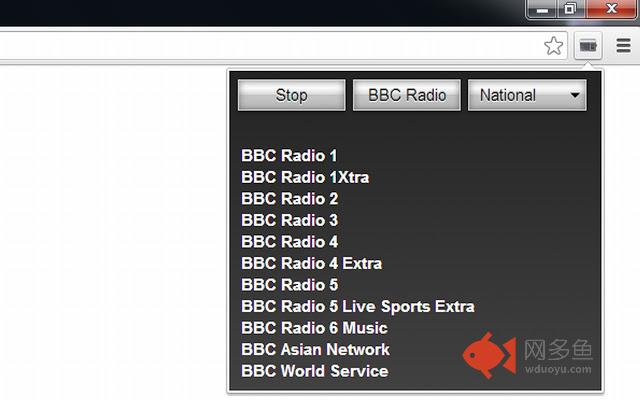Close the browser window
640x400 pixels.
(x=611, y=9)
